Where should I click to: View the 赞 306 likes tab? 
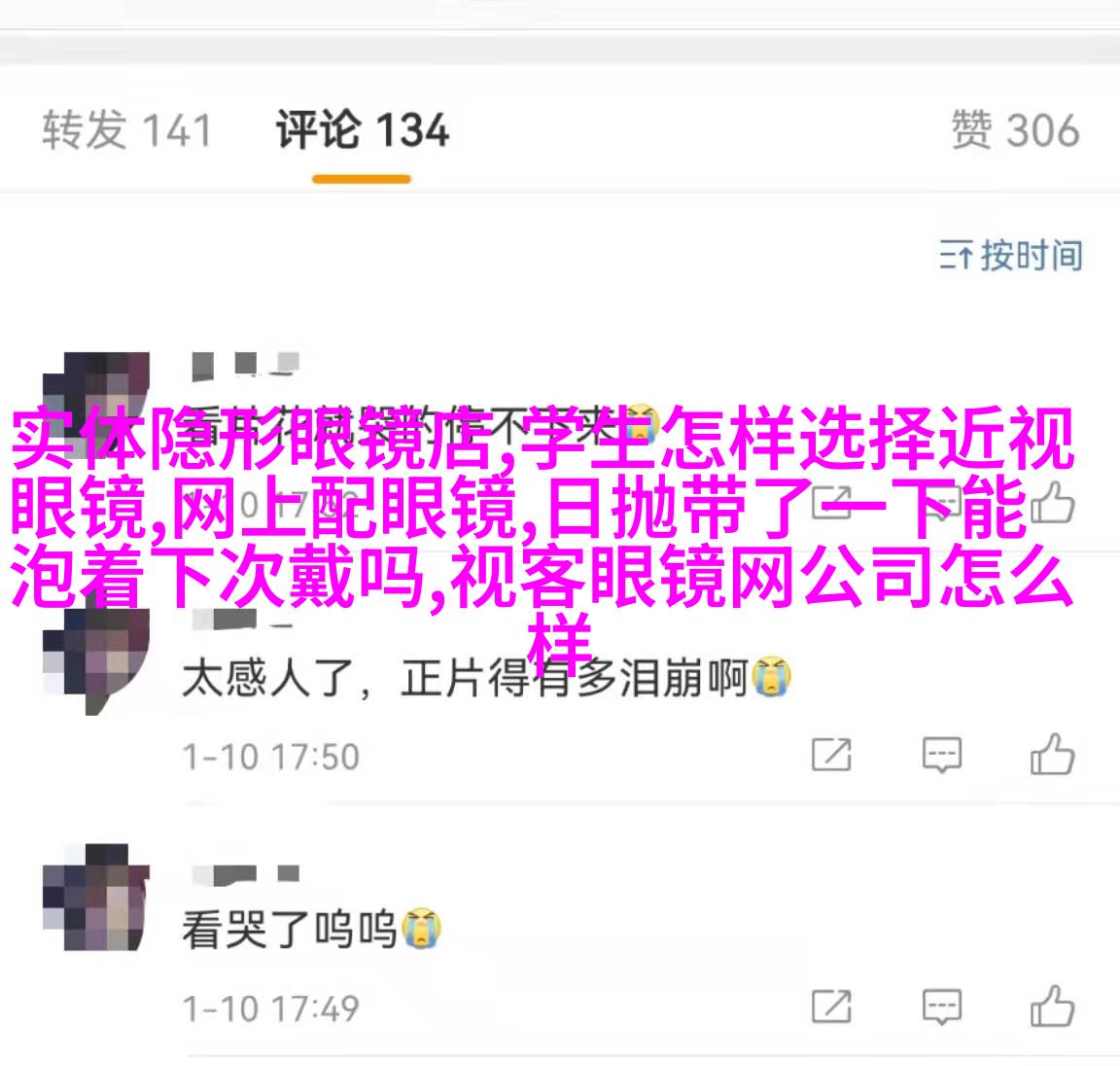pos(1015,130)
